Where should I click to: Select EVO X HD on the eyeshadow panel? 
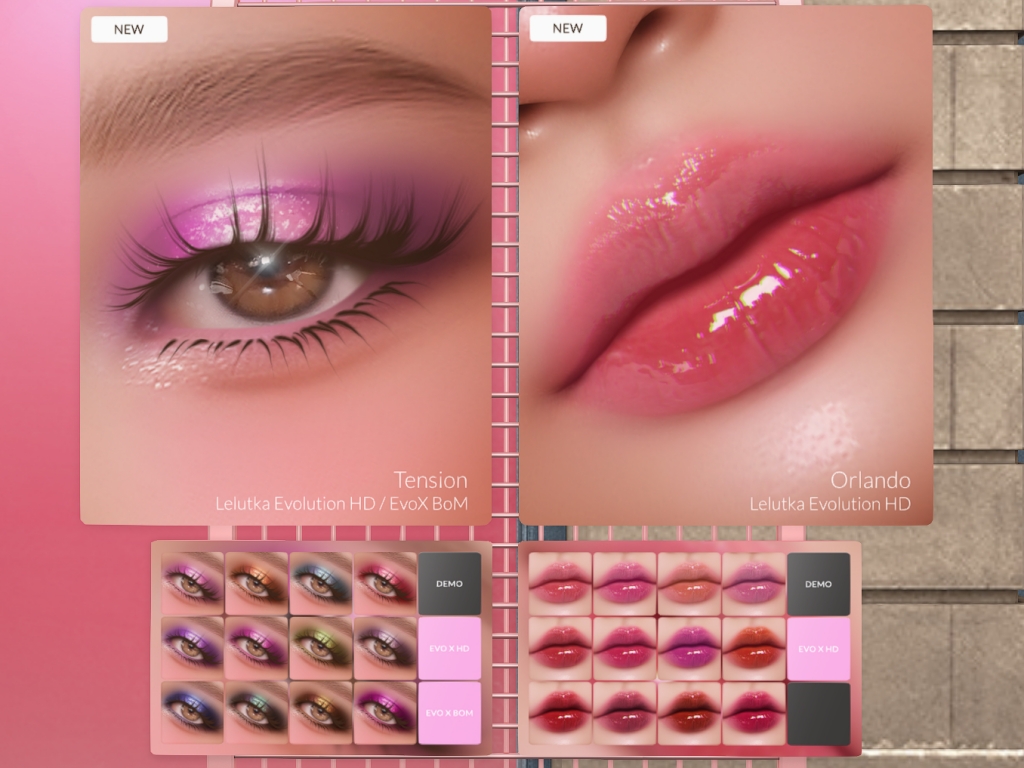pyautogui.click(x=449, y=648)
